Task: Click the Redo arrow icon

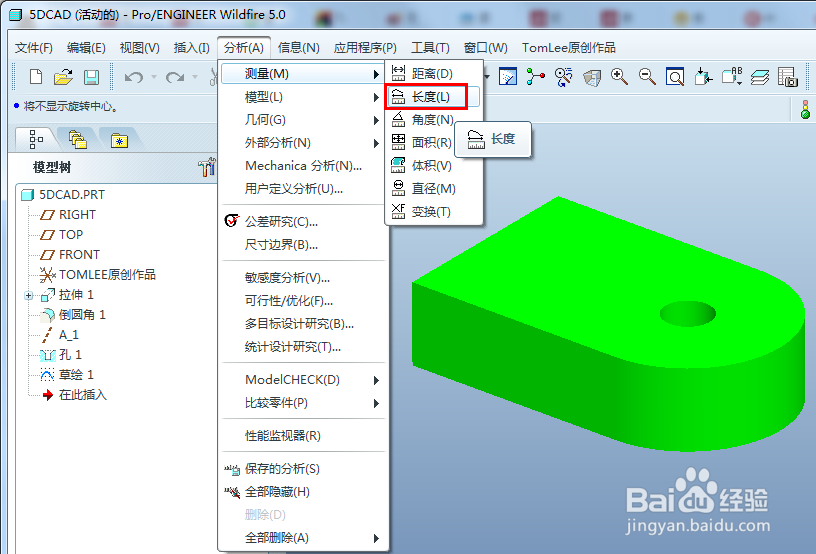Action: 175,77
